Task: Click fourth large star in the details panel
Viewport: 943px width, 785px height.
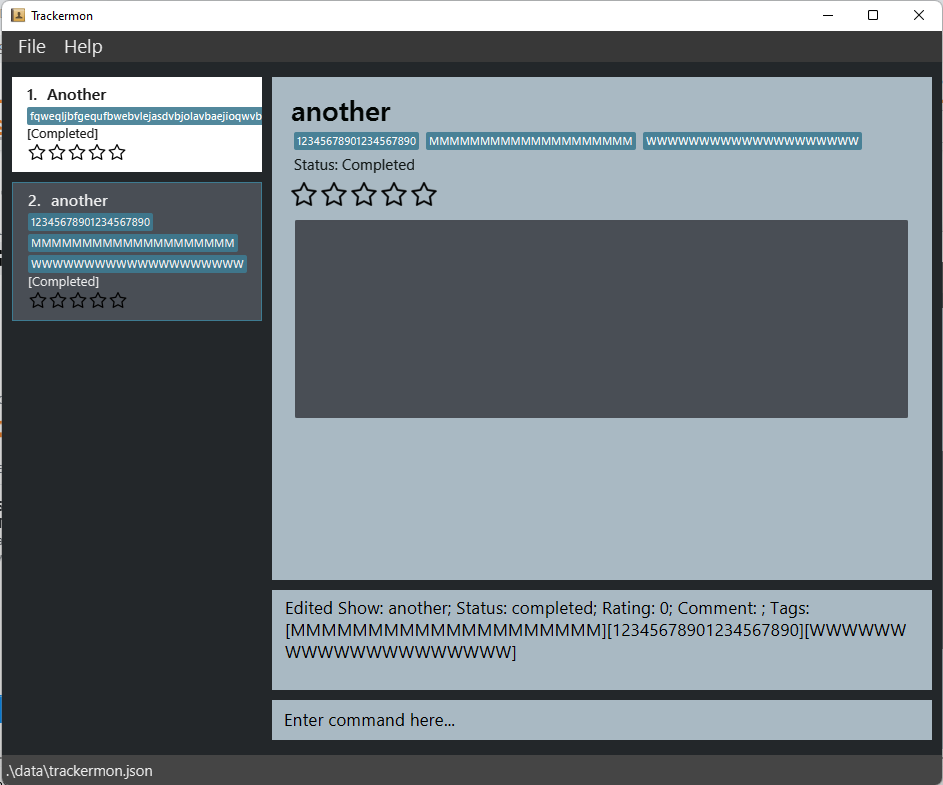Action: coord(394,194)
